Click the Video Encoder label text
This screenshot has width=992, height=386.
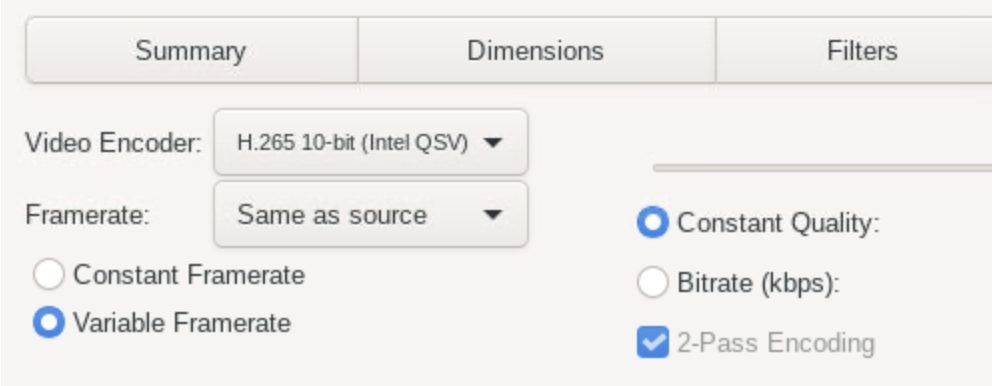(113, 143)
